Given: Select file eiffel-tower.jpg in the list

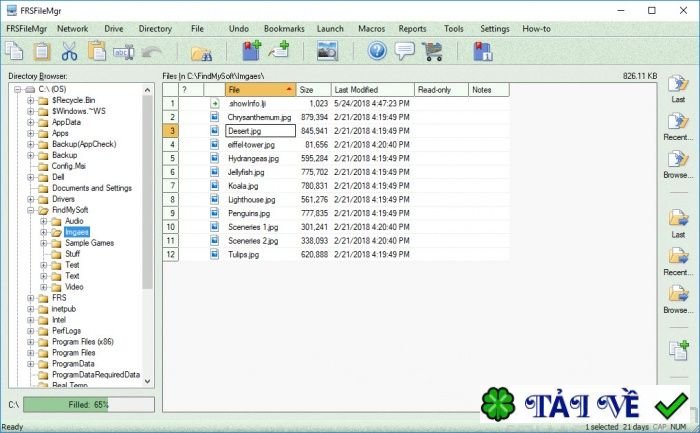Looking at the screenshot, I should tap(251, 145).
